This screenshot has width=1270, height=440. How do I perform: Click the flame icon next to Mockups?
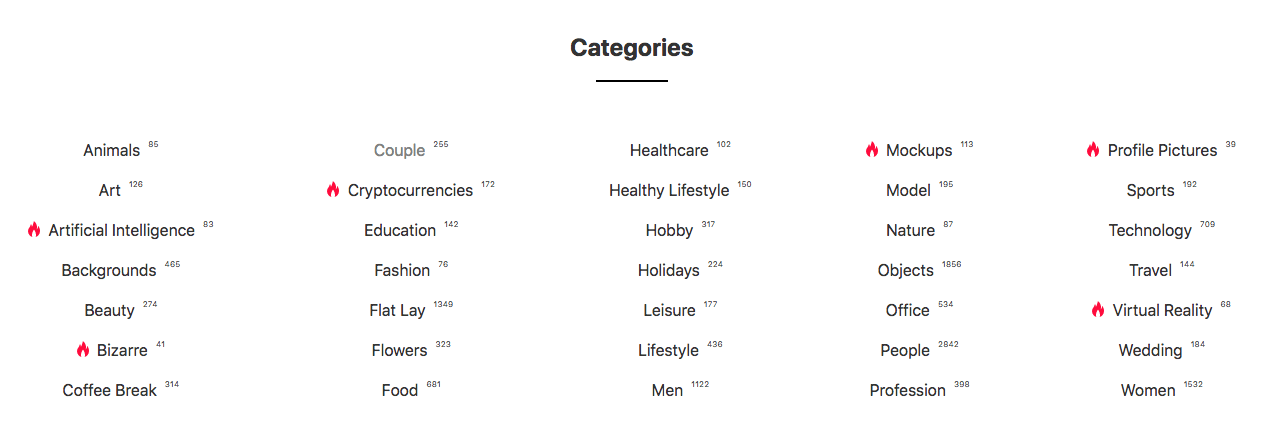click(872, 150)
